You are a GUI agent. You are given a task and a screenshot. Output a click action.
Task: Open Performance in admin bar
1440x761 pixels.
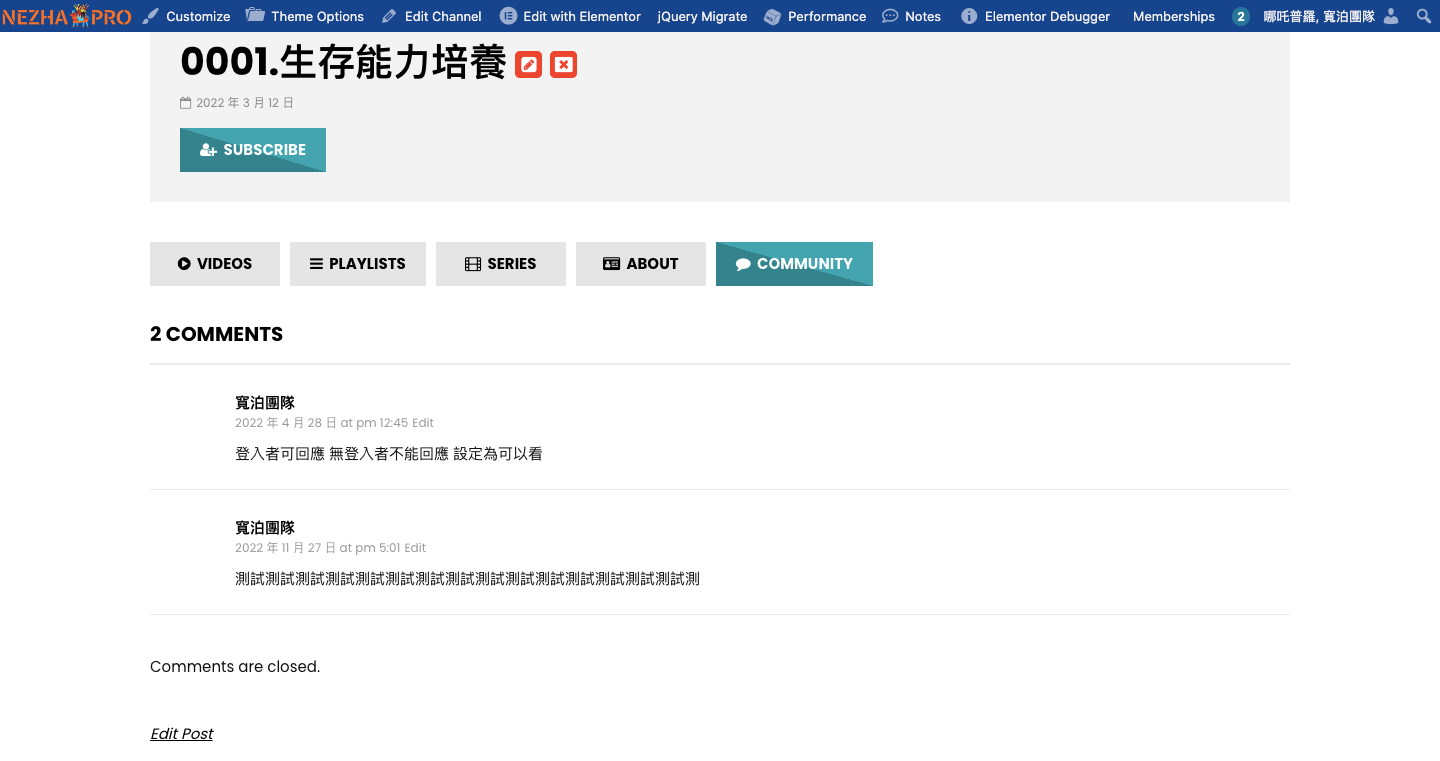click(815, 16)
